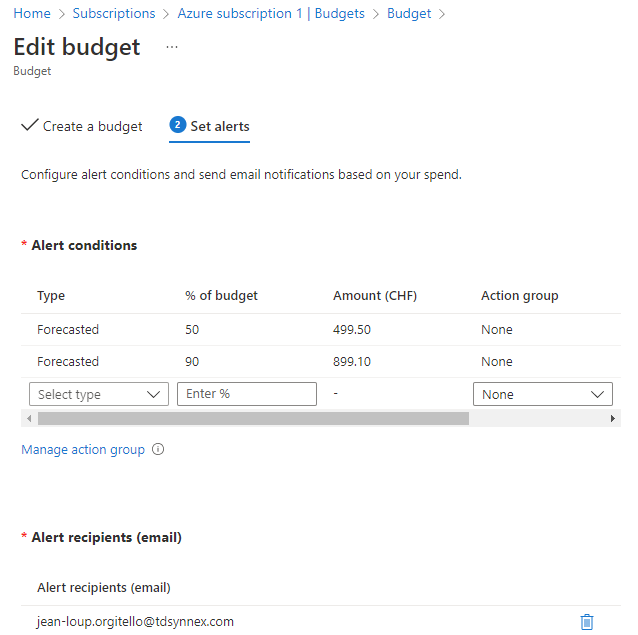
Task: Click the step 2 circle icon
Action: point(178,125)
